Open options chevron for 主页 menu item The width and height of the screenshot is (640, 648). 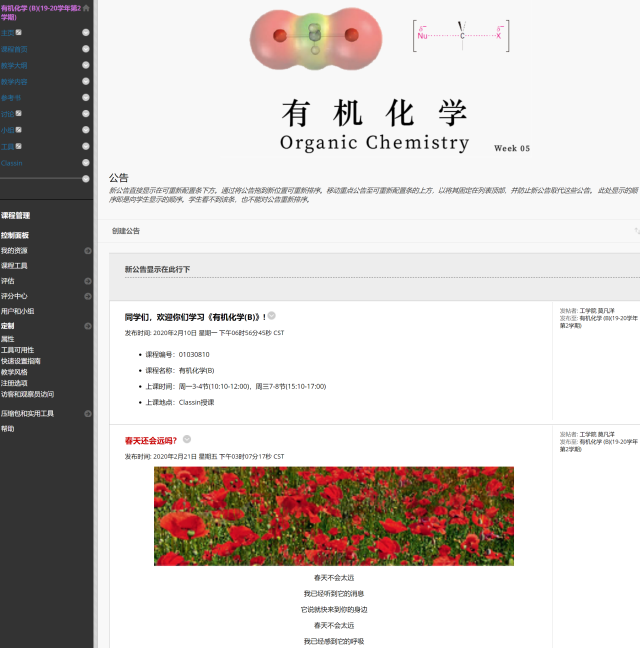point(86,33)
